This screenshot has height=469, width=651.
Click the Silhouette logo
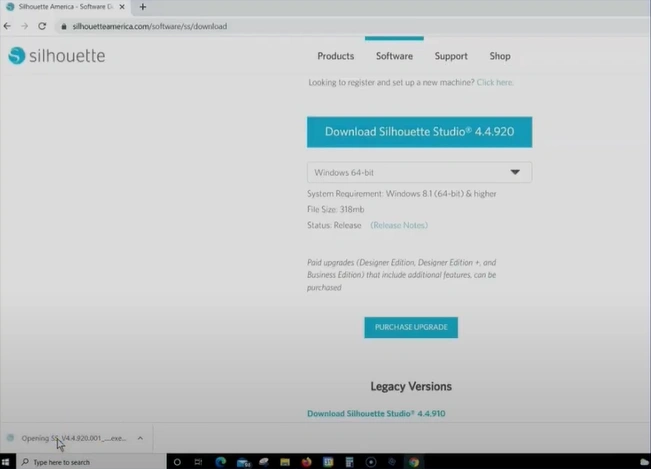coord(57,56)
